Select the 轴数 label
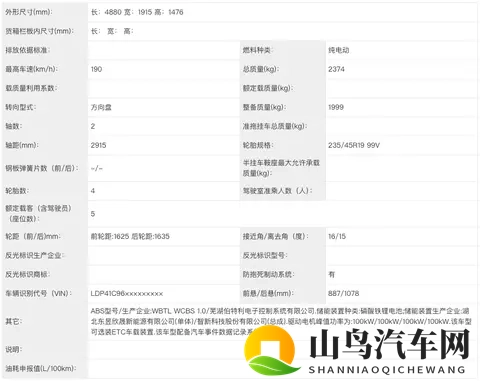The height and width of the screenshot is (381, 480). tap(14, 126)
